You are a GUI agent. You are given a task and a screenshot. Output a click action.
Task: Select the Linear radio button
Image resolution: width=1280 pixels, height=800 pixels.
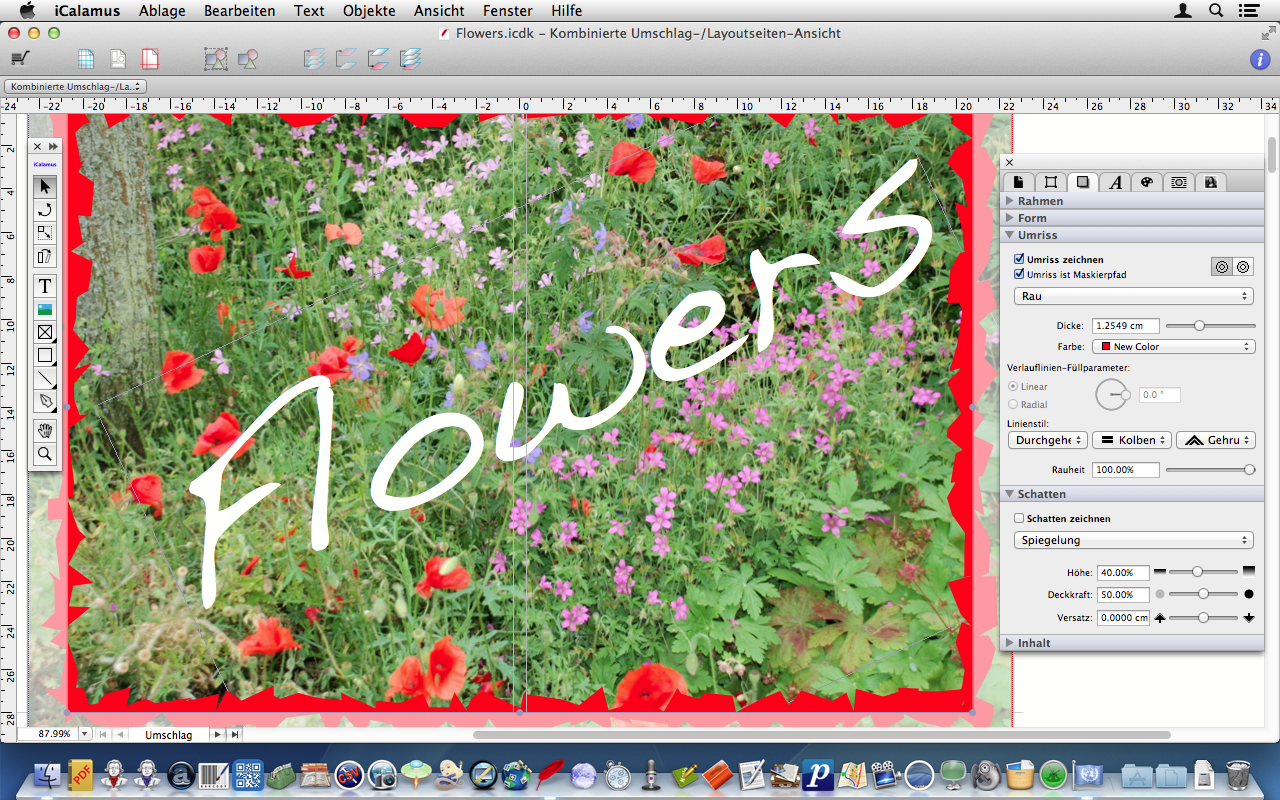[1013, 386]
